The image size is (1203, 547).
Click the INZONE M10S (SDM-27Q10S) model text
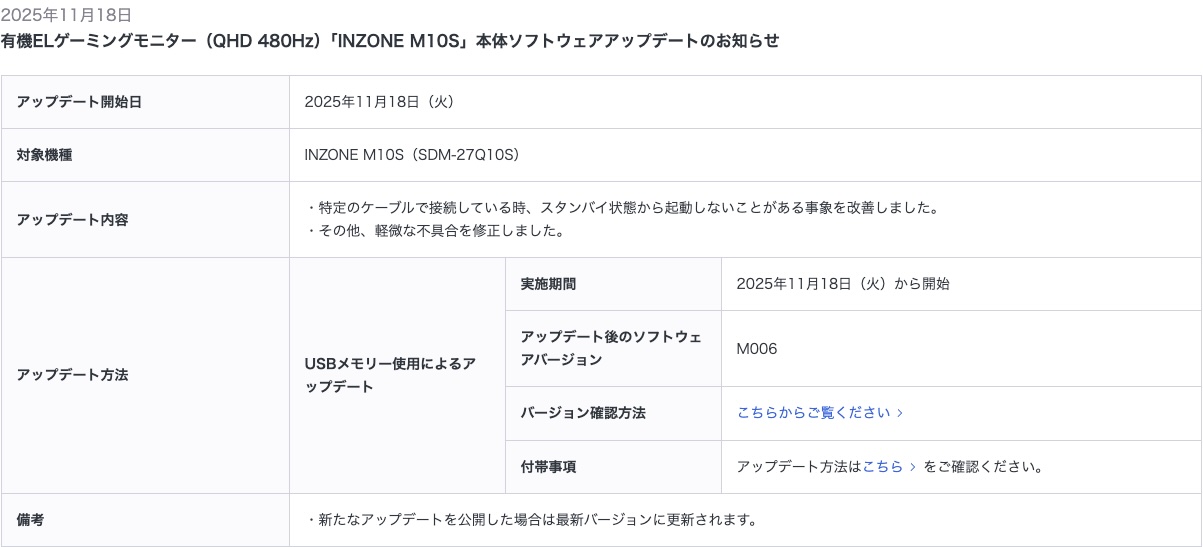pyautogui.click(x=411, y=155)
